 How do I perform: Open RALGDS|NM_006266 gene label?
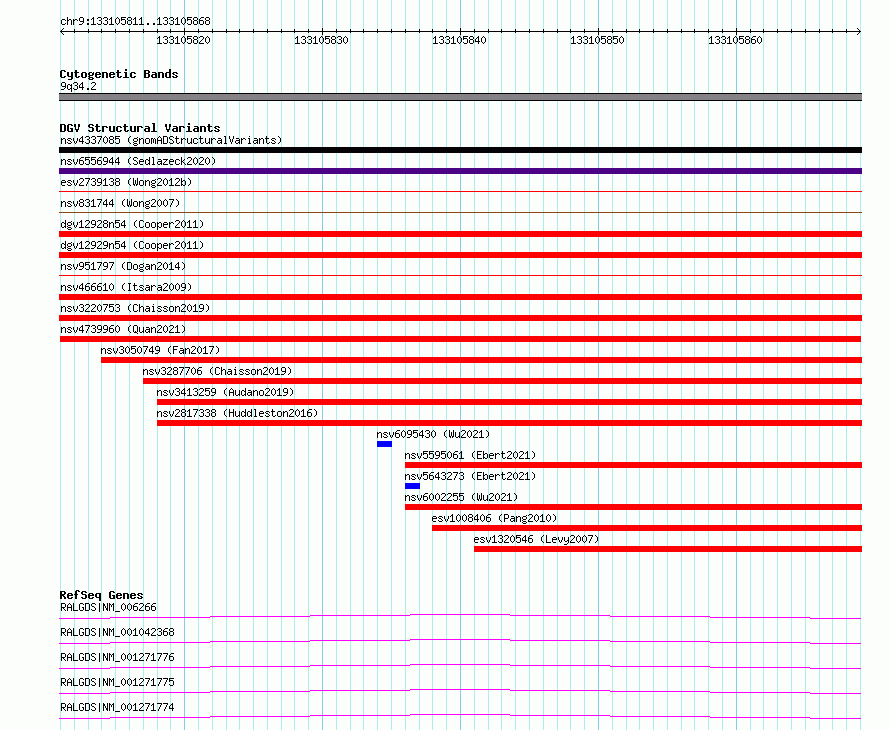coord(108,607)
